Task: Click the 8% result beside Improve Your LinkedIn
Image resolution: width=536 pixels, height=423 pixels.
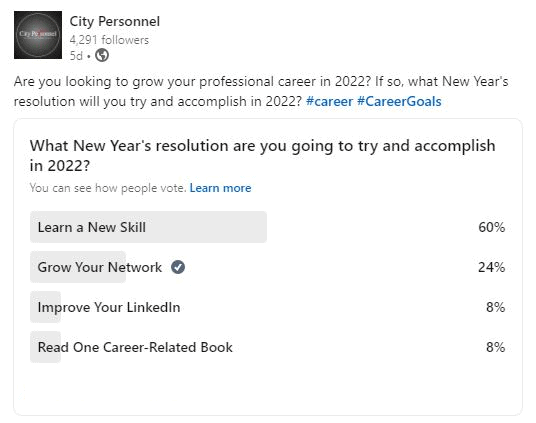Action: pyautogui.click(x=495, y=307)
